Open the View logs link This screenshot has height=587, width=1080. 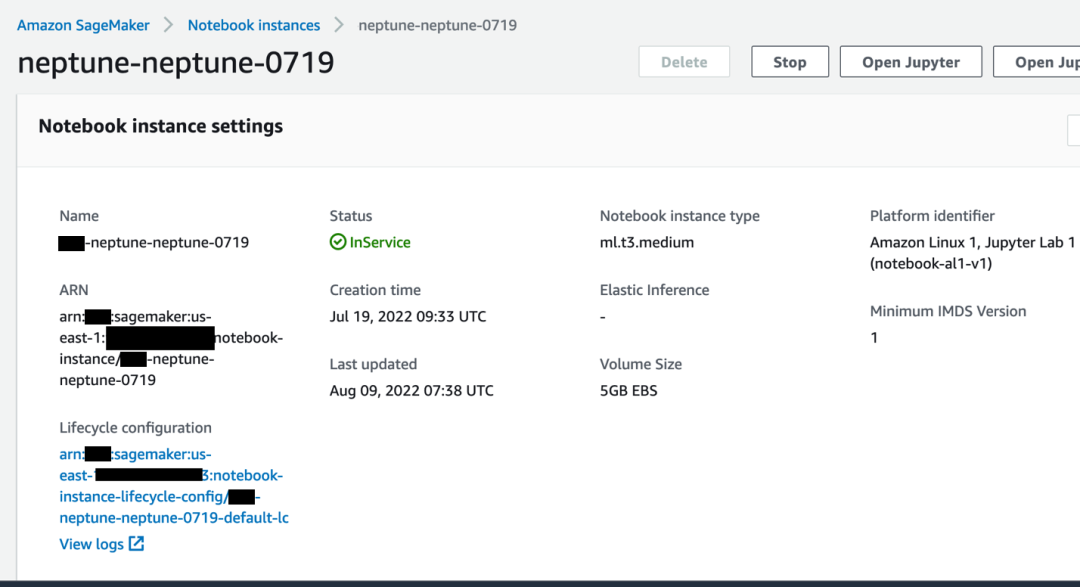91,544
